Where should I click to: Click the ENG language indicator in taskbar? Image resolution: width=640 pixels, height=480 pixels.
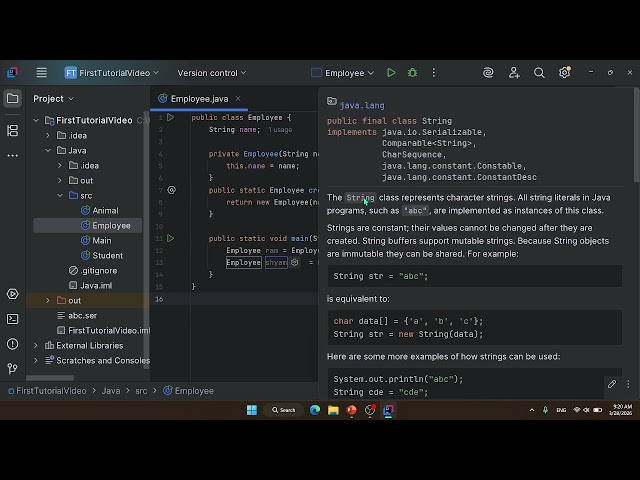tap(561, 410)
